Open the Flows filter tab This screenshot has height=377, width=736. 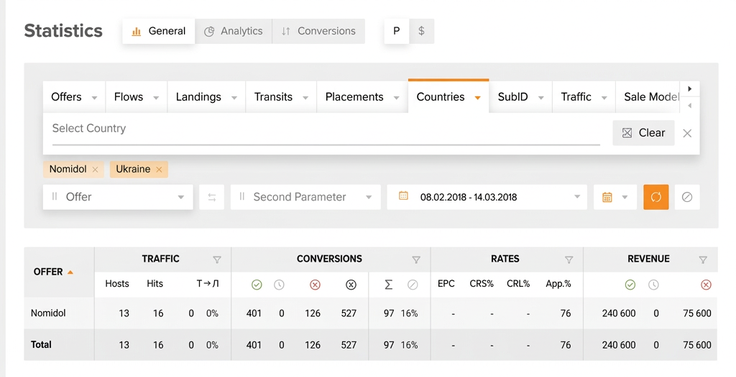(x=137, y=97)
